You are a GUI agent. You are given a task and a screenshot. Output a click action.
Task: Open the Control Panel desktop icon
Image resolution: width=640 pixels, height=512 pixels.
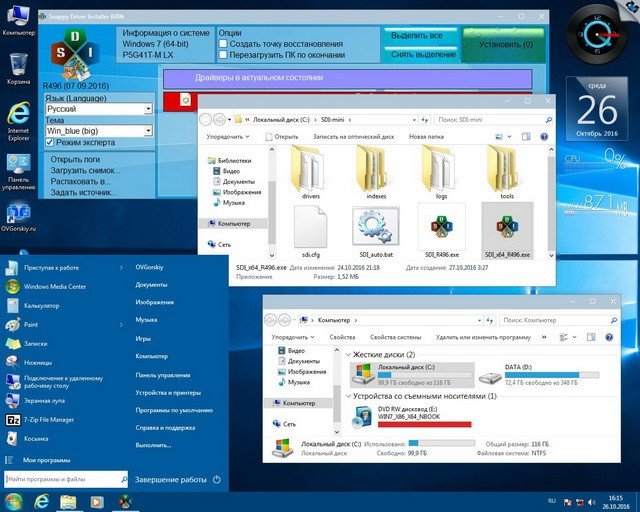point(18,172)
